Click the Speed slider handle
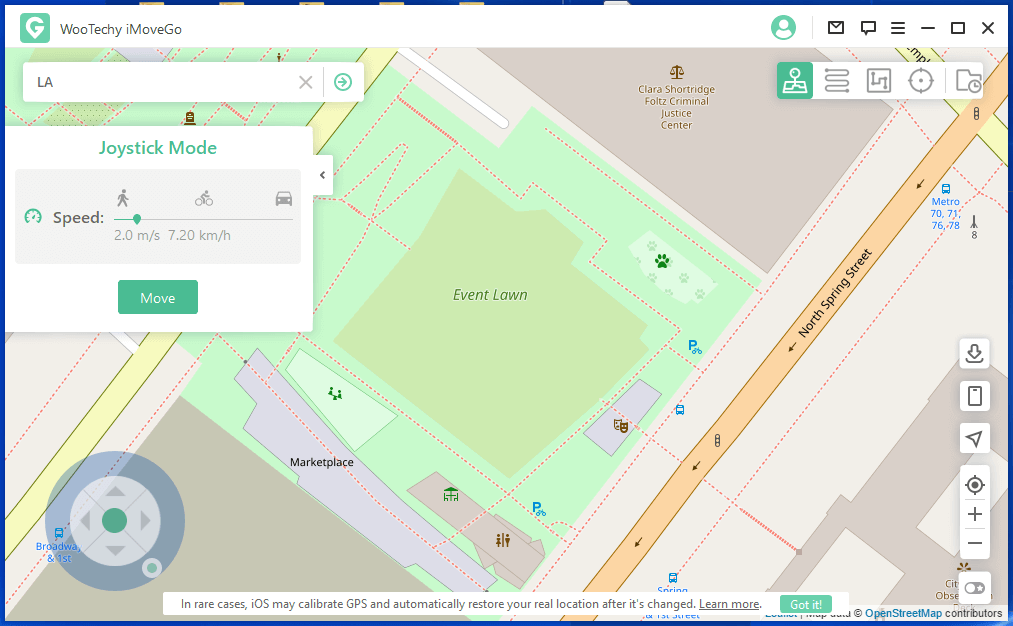This screenshot has height=626, width=1013. pos(137,218)
